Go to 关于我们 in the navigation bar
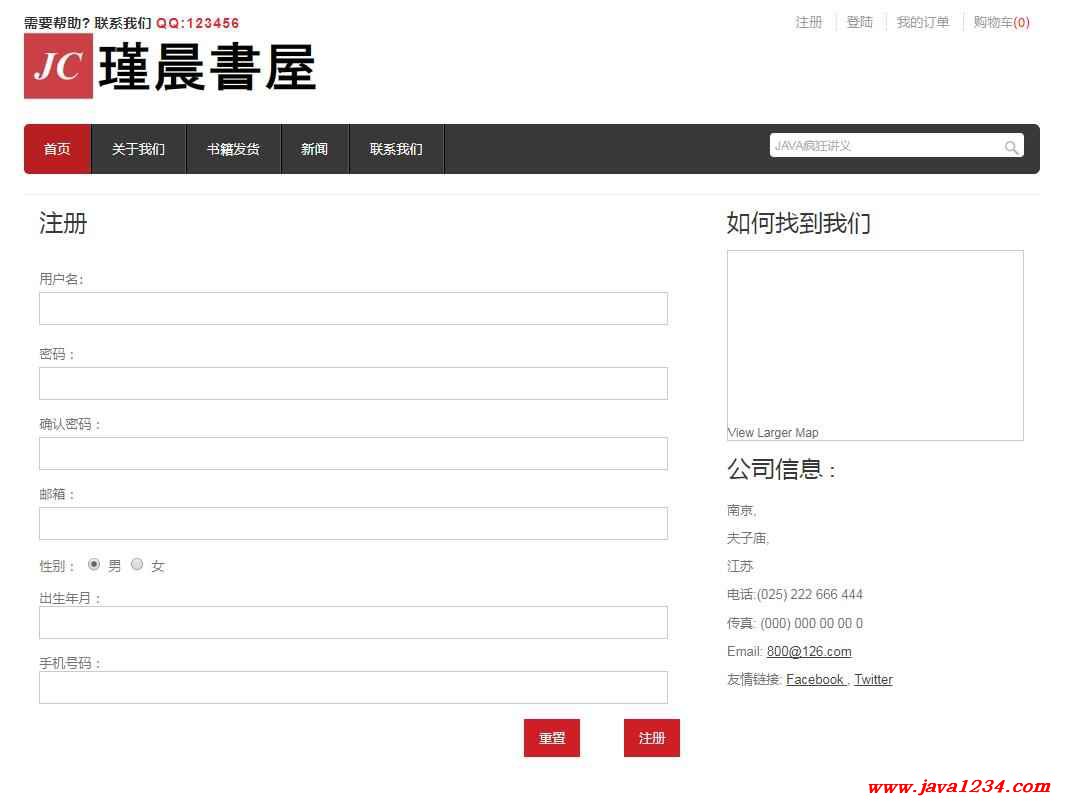1065x810 pixels. 138,149
